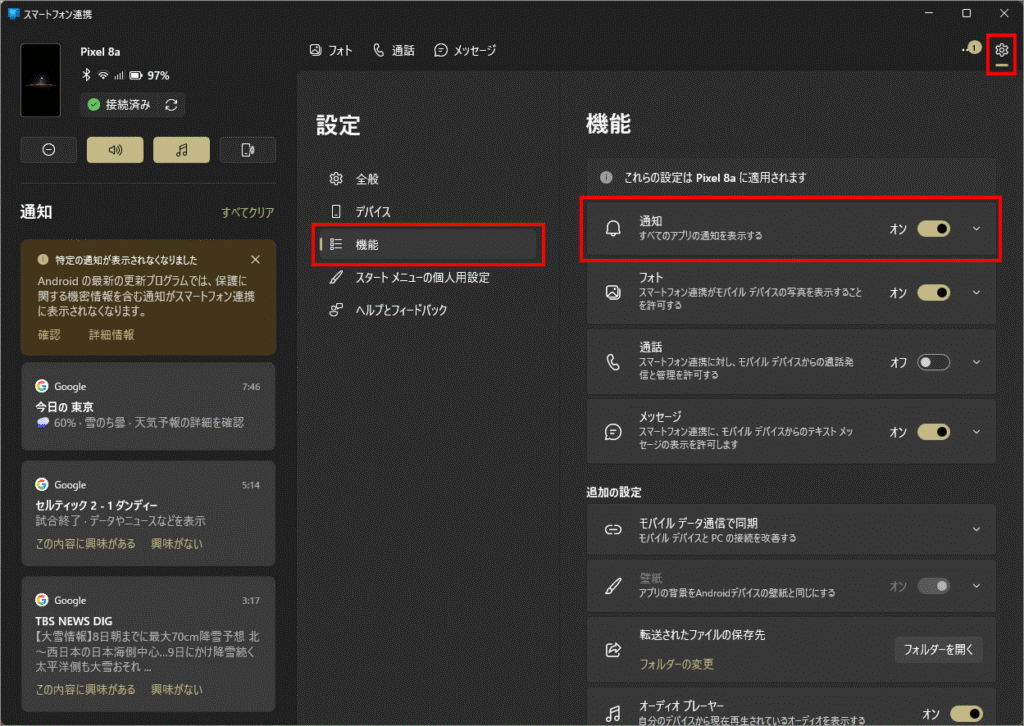Viewport: 1024px width, 726px height.
Task: Click the music note audio player button
Action: [181, 150]
